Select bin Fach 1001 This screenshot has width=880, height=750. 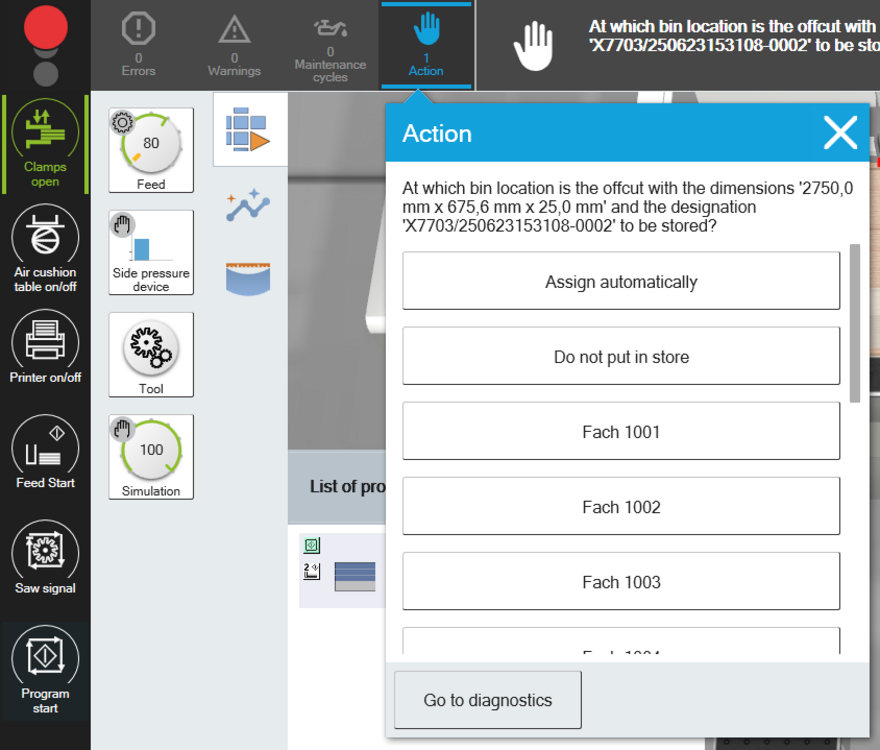[x=621, y=431]
